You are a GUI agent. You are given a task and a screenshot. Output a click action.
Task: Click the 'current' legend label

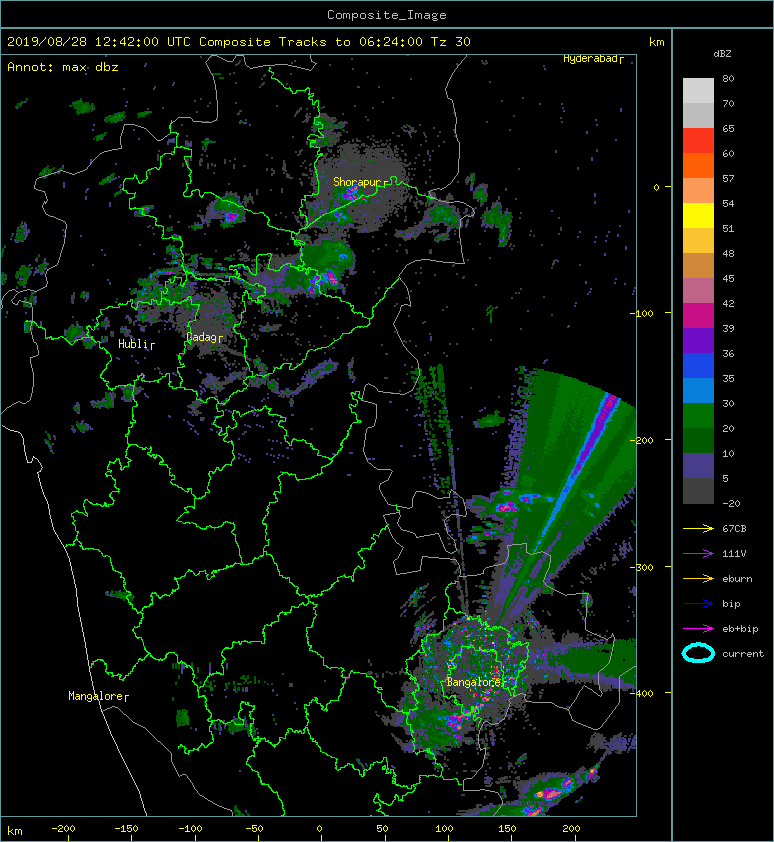click(743, 654)
